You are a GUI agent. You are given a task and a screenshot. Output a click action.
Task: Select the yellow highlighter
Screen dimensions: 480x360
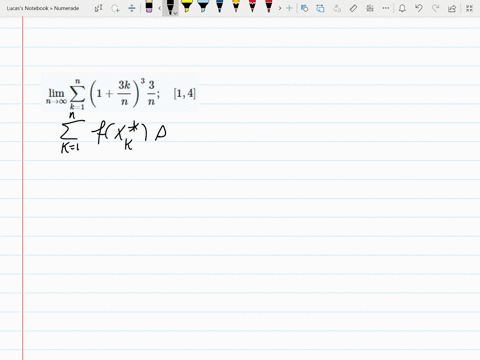pos(187,7)
